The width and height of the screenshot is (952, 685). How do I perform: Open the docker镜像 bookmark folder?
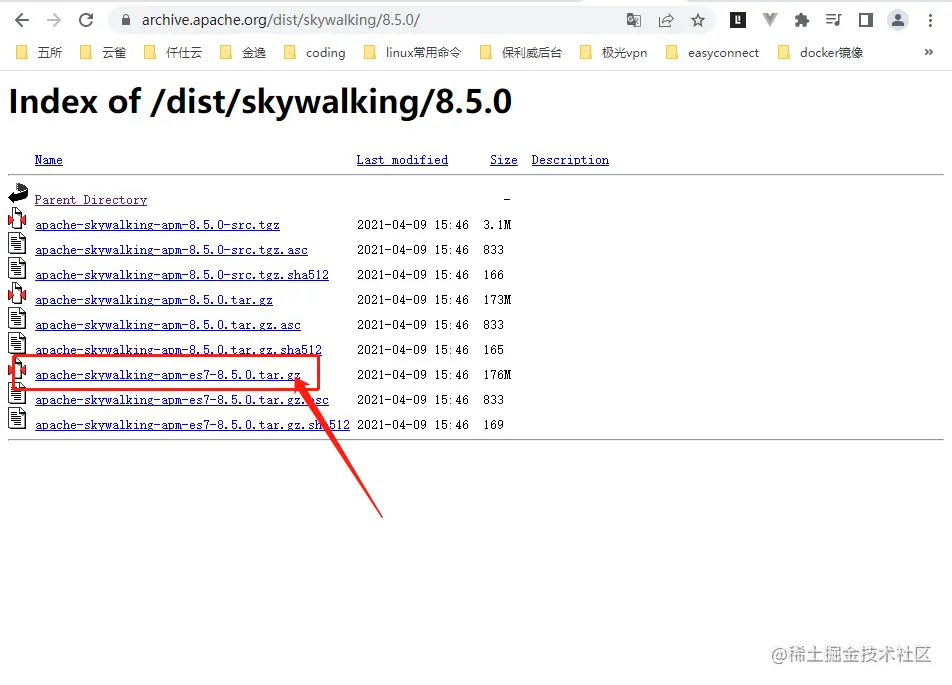click(x=821, y=53)
